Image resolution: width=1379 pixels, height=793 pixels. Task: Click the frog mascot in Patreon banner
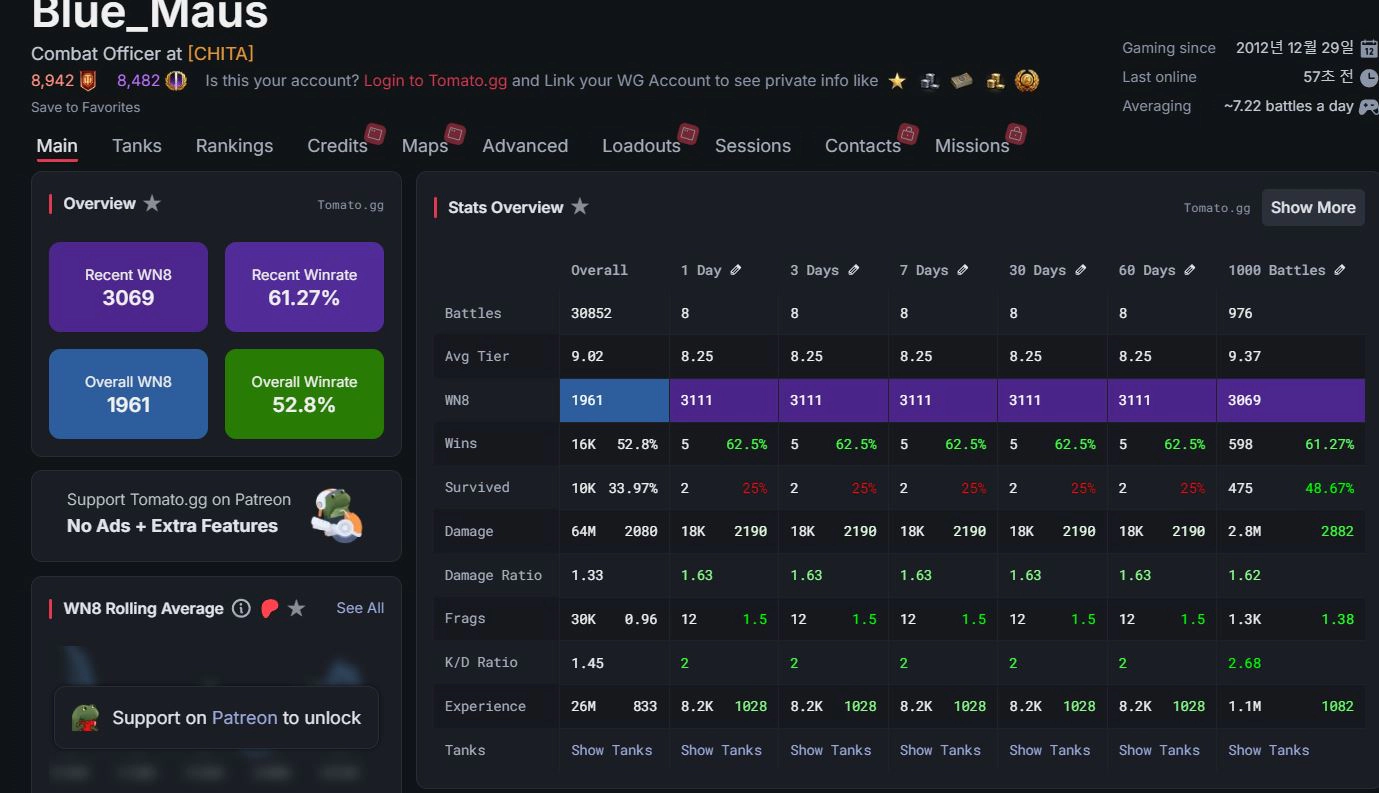click(x=337, y=514)
